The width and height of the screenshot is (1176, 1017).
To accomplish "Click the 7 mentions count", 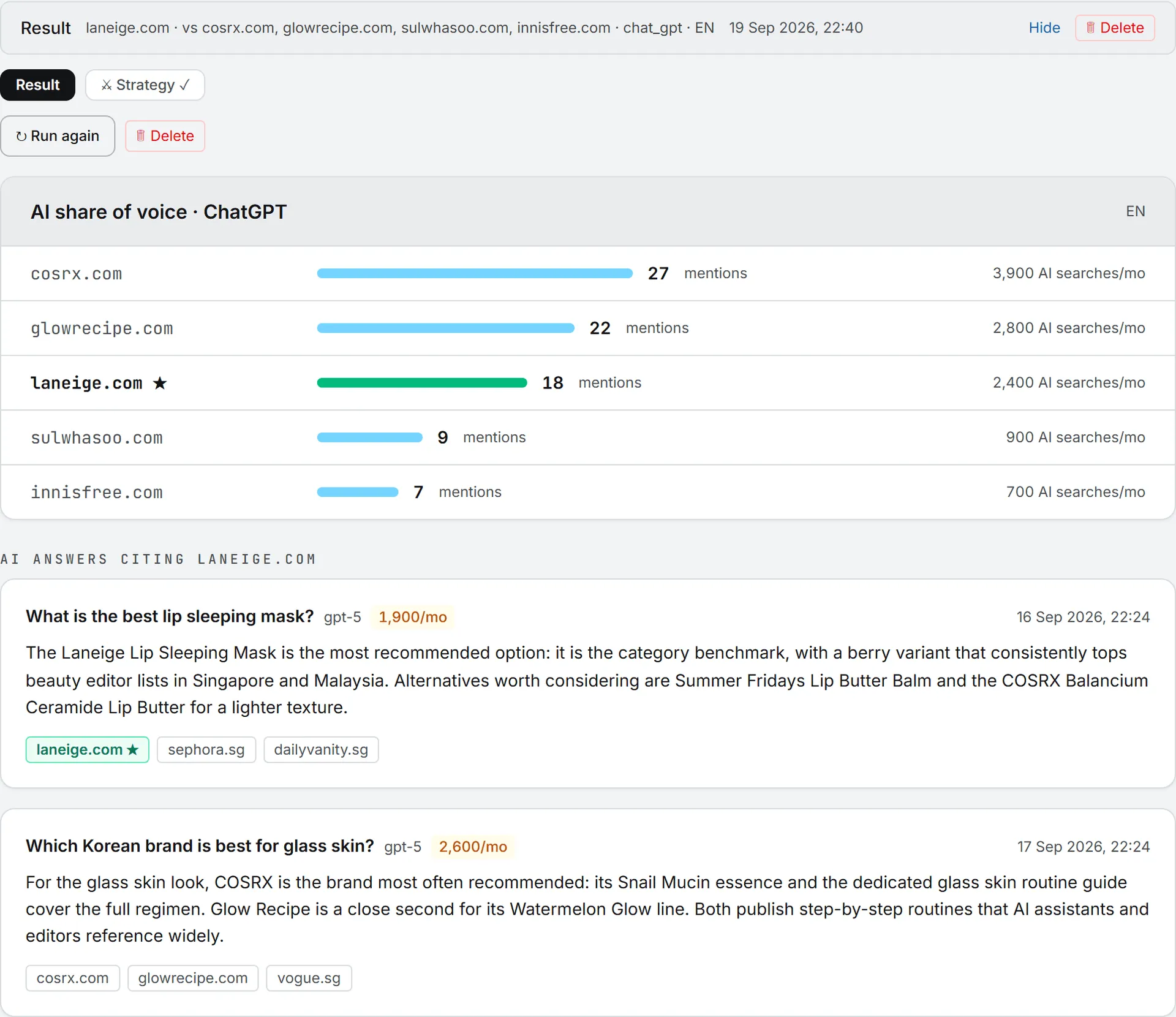I will pos(418,493).
